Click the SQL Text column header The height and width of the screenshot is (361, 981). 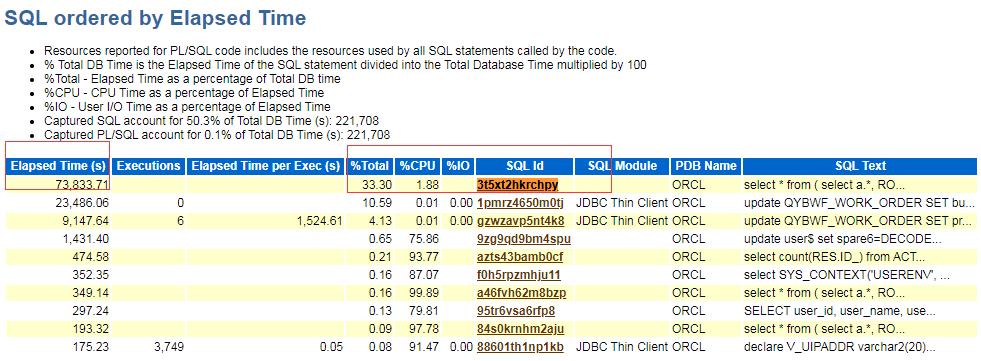coord(860,166)
